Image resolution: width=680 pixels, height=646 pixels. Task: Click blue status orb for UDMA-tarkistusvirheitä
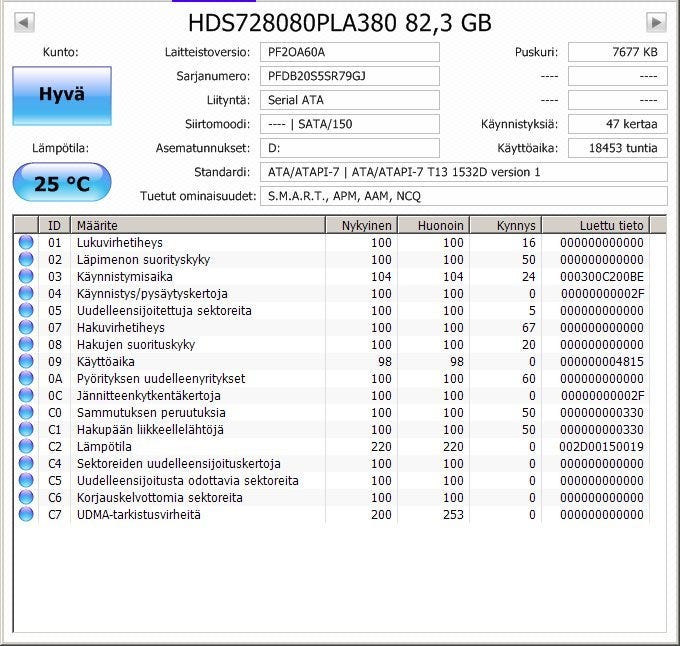(x=26, y=514)
